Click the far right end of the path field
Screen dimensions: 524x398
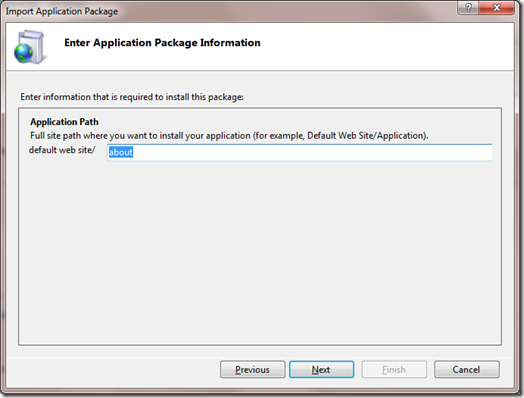(x=485, y=153)
